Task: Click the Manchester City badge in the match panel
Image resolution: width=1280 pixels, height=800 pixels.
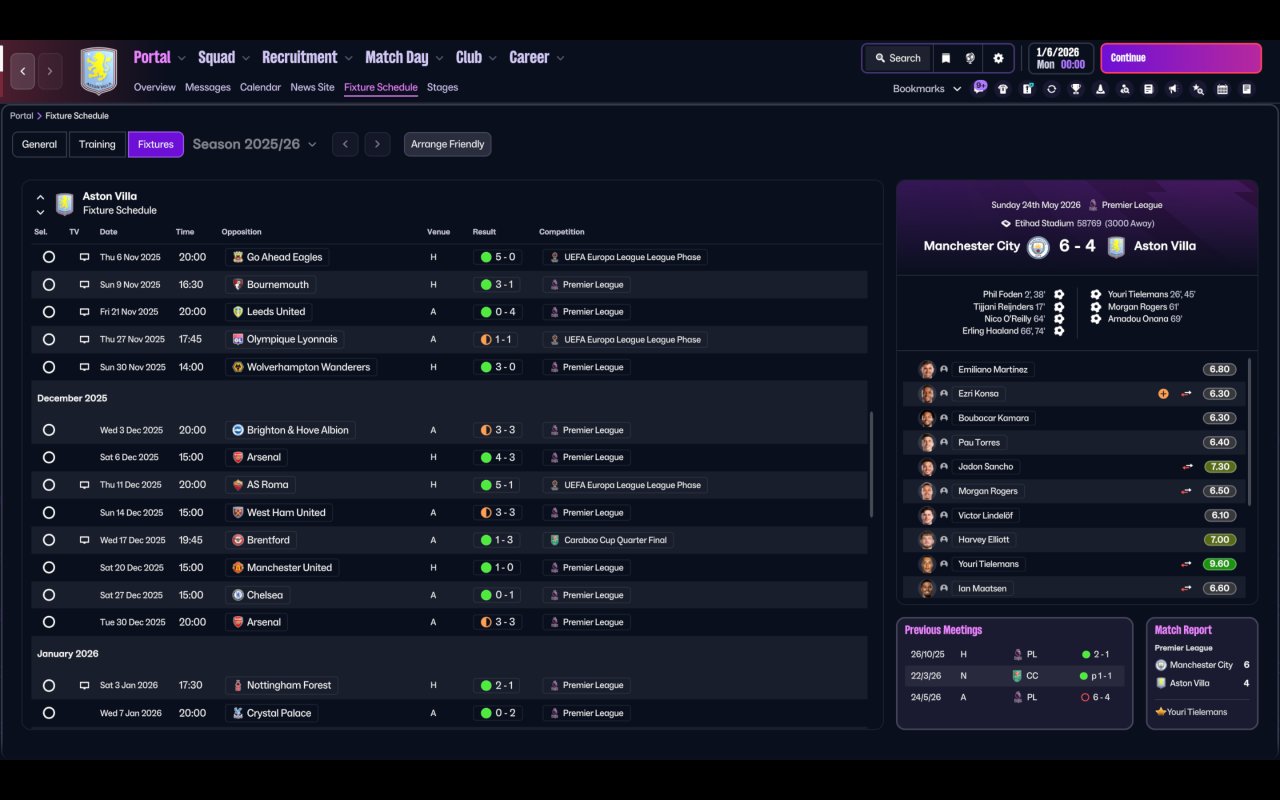Action: click(x=1038, y=246)
